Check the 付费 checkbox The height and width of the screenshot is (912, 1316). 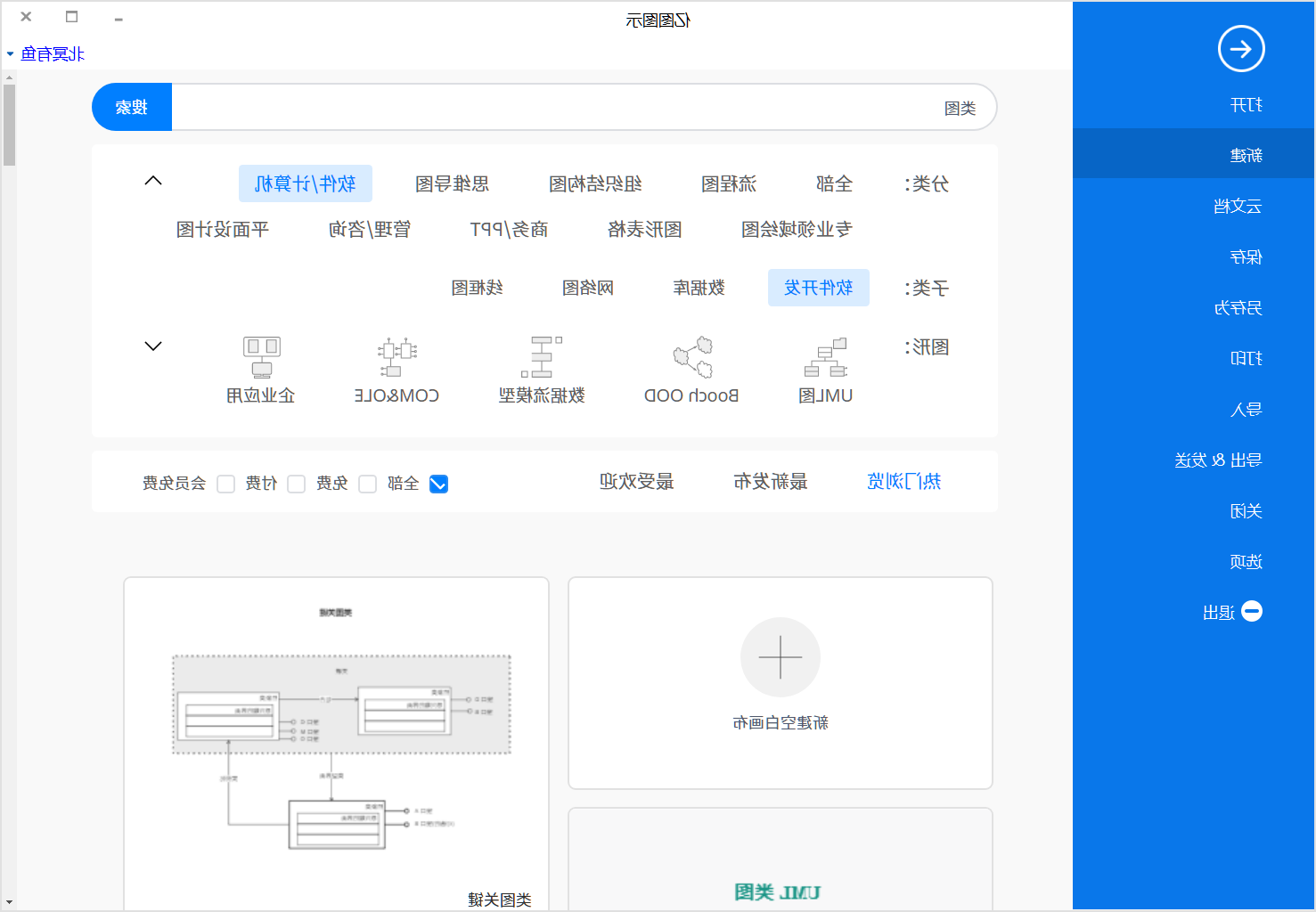[297, 484]
